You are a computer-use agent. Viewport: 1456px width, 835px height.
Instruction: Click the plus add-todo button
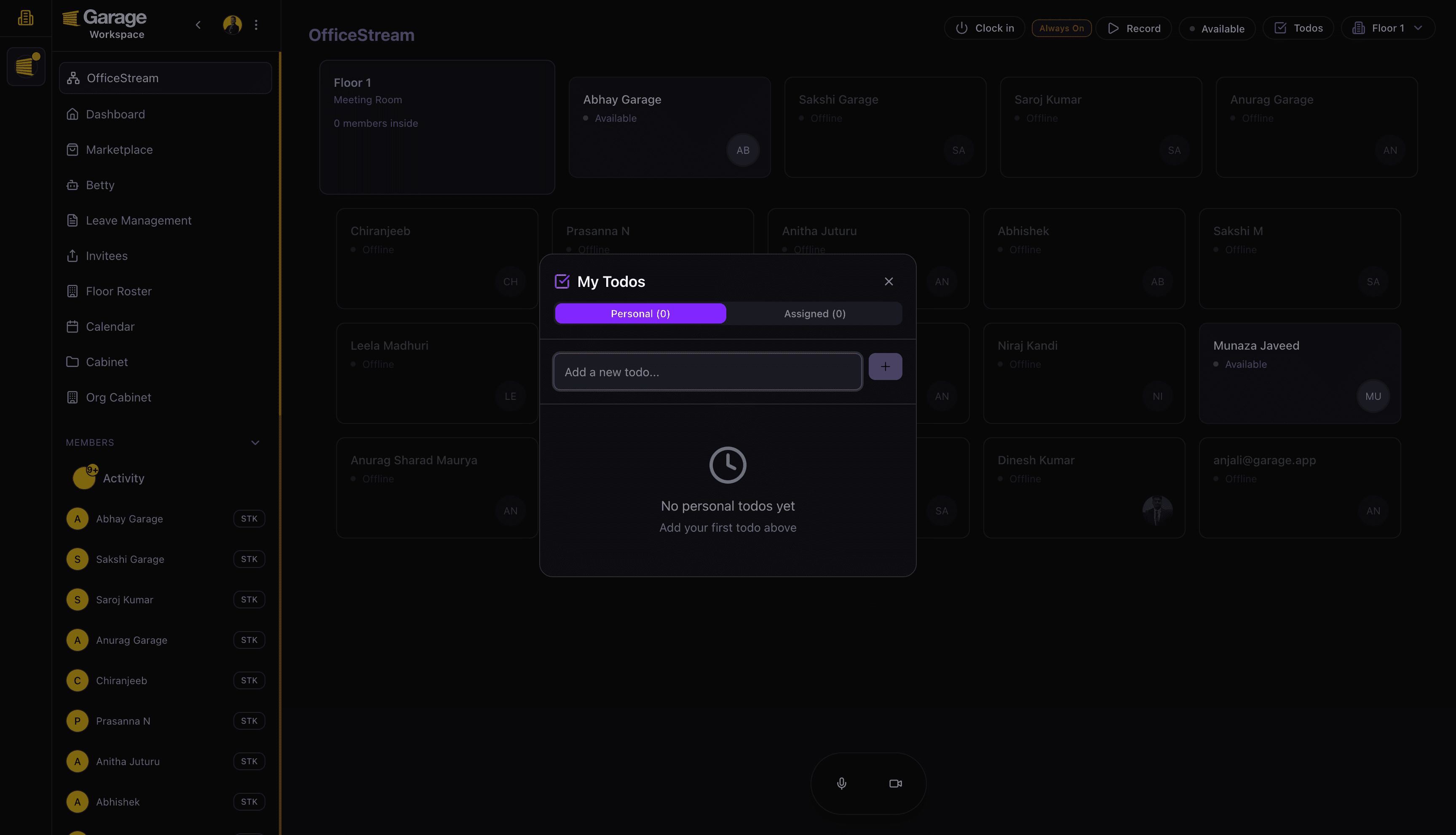point(885,367)
